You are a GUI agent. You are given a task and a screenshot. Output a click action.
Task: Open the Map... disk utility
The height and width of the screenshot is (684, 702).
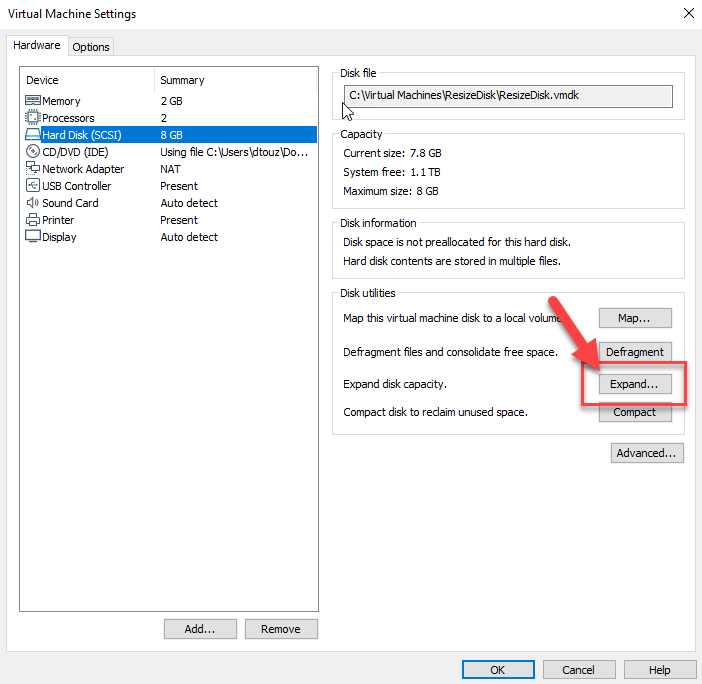tap(635, 318)
